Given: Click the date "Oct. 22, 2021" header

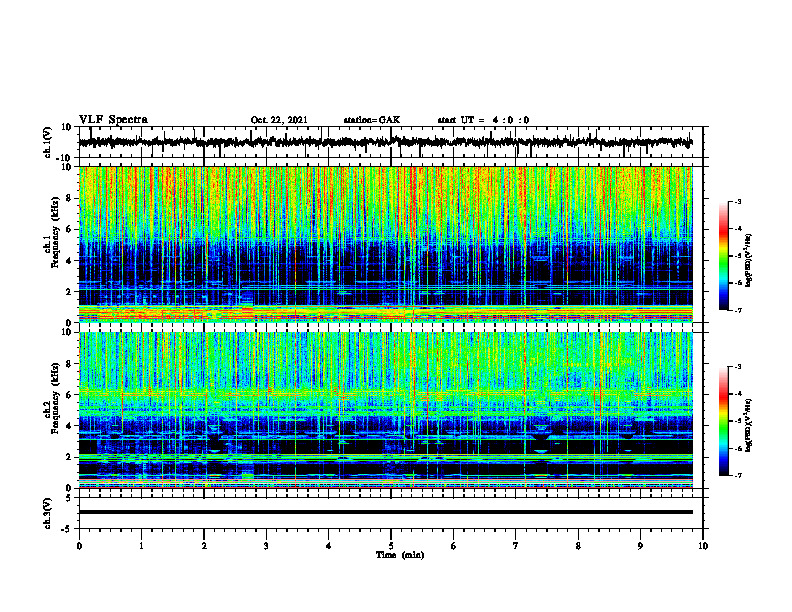Looking at the screenshot, I should tap(279, 120).
